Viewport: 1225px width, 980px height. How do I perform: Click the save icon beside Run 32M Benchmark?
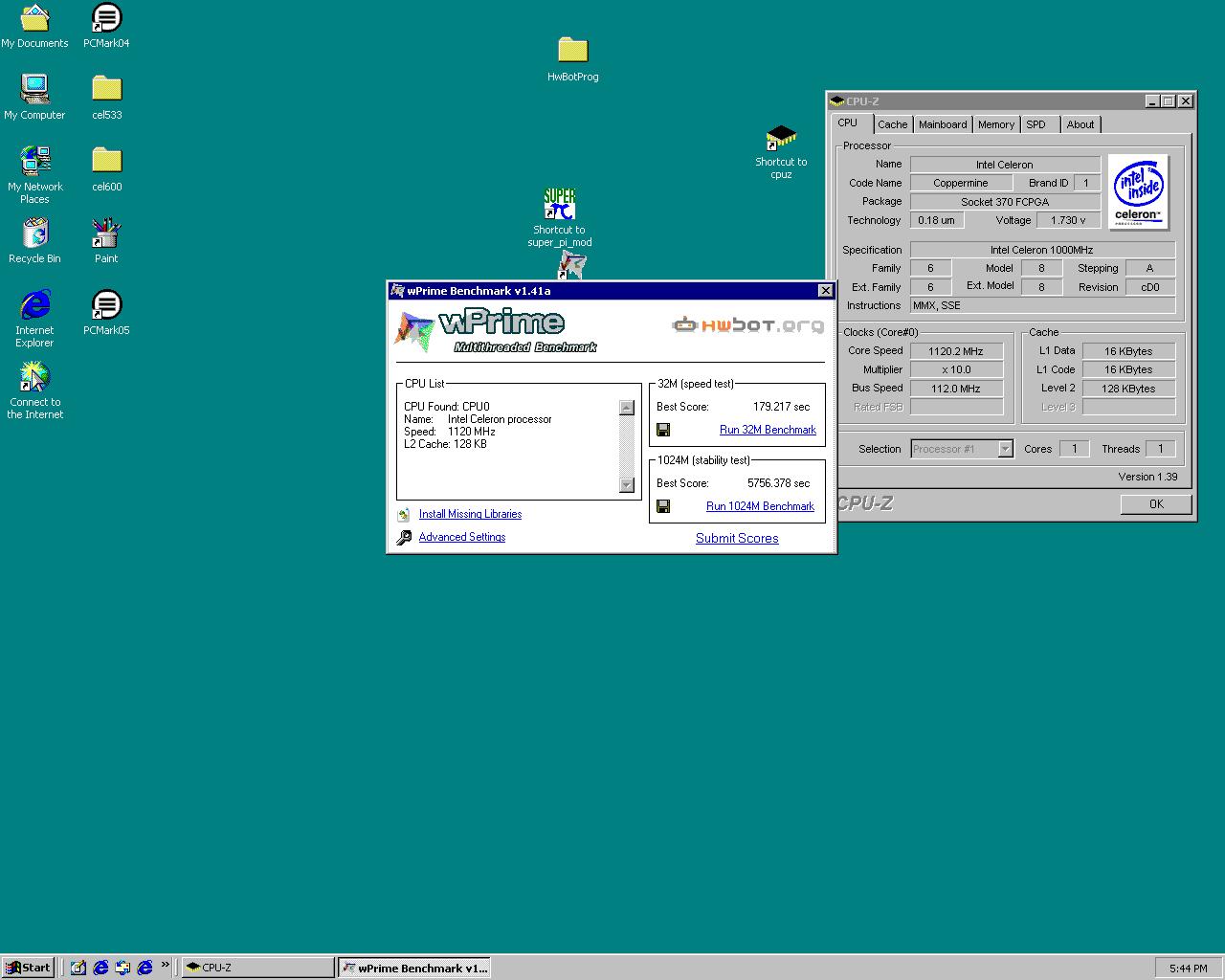(663, 430)
